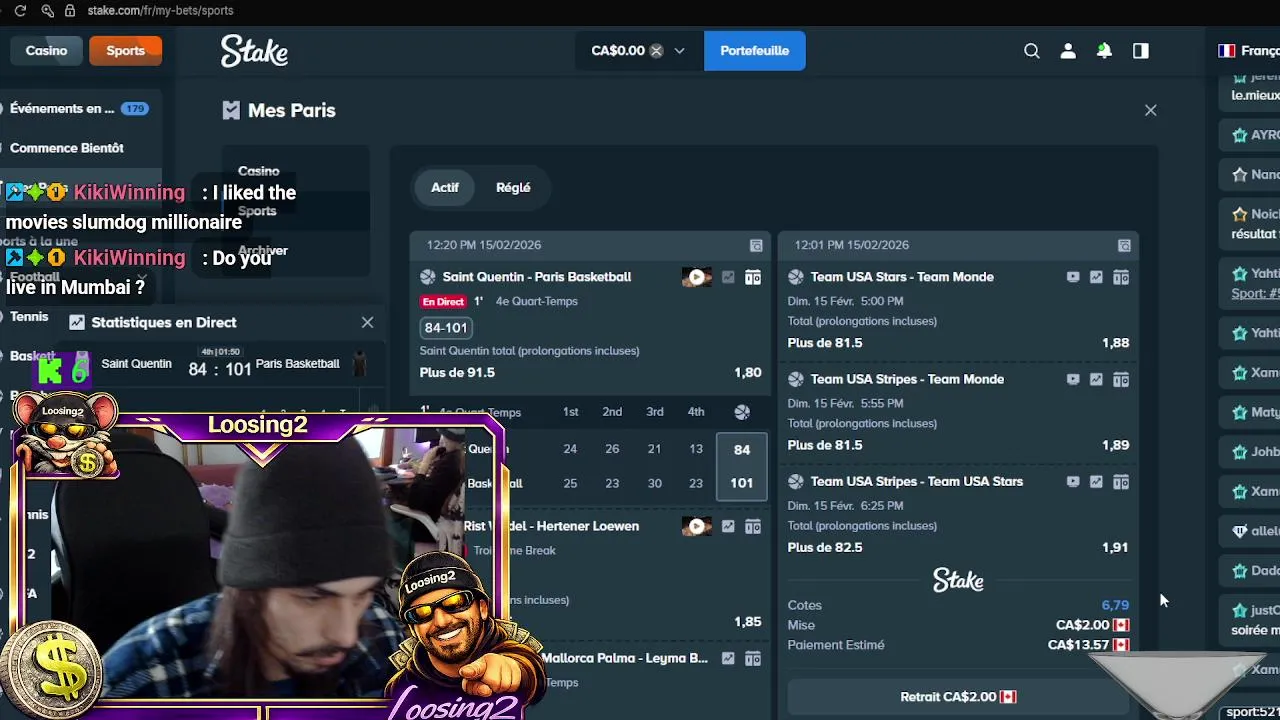Switch to the Actif tab
The image size is (1280, 720).
[x=445, y=187]
